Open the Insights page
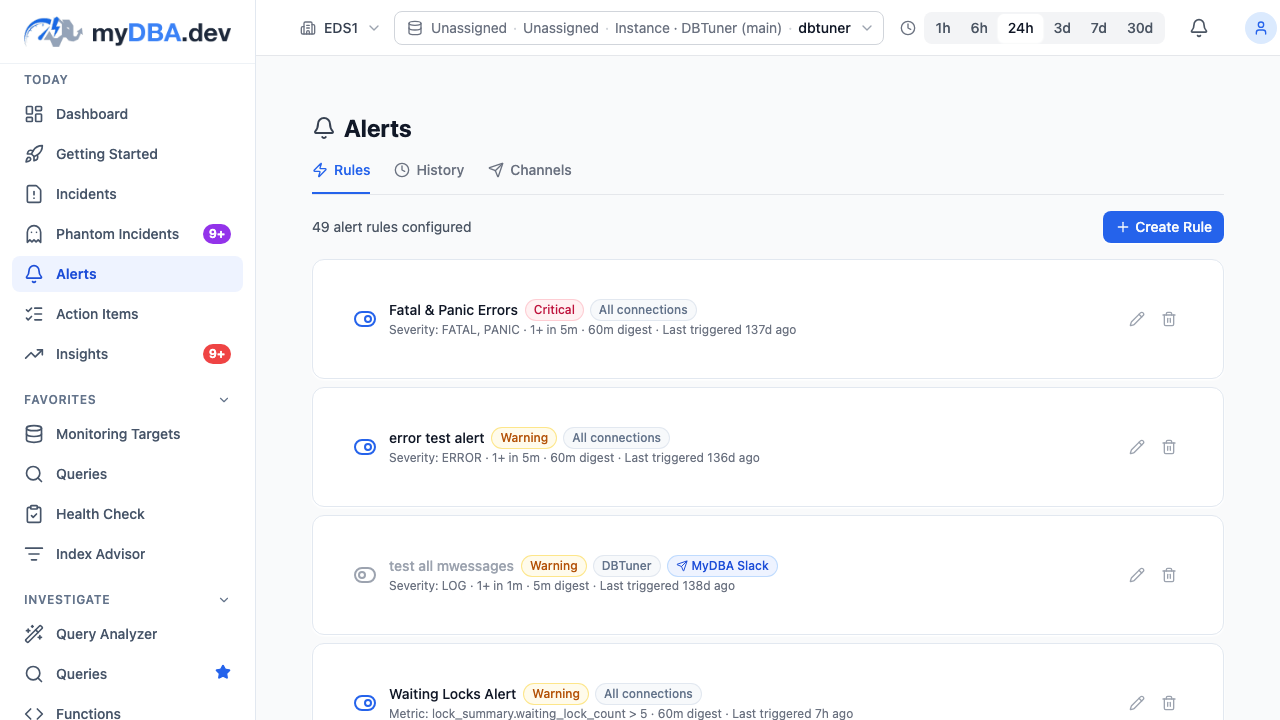 point(127,354)
